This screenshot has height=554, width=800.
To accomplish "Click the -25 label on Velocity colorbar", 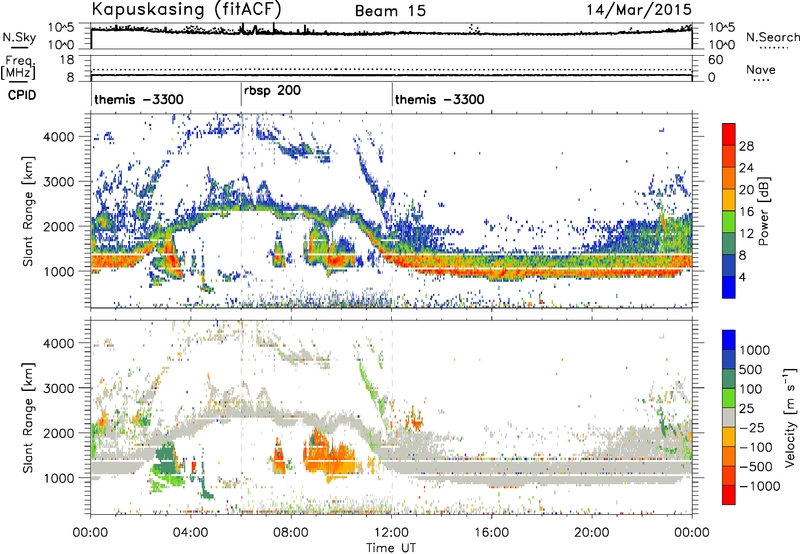I will pos(755,428).
